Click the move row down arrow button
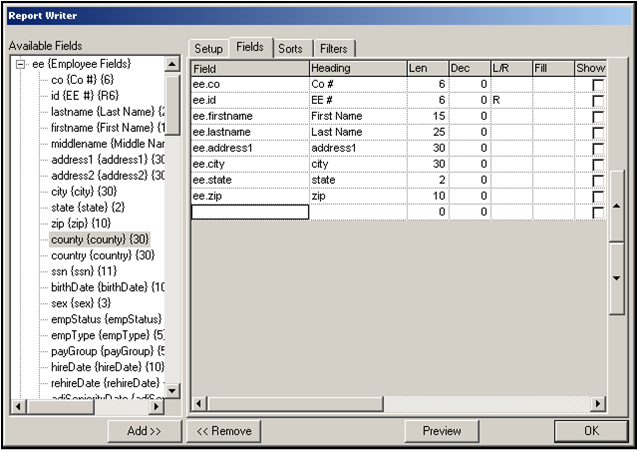638x450 pixels. click(616, 276)
